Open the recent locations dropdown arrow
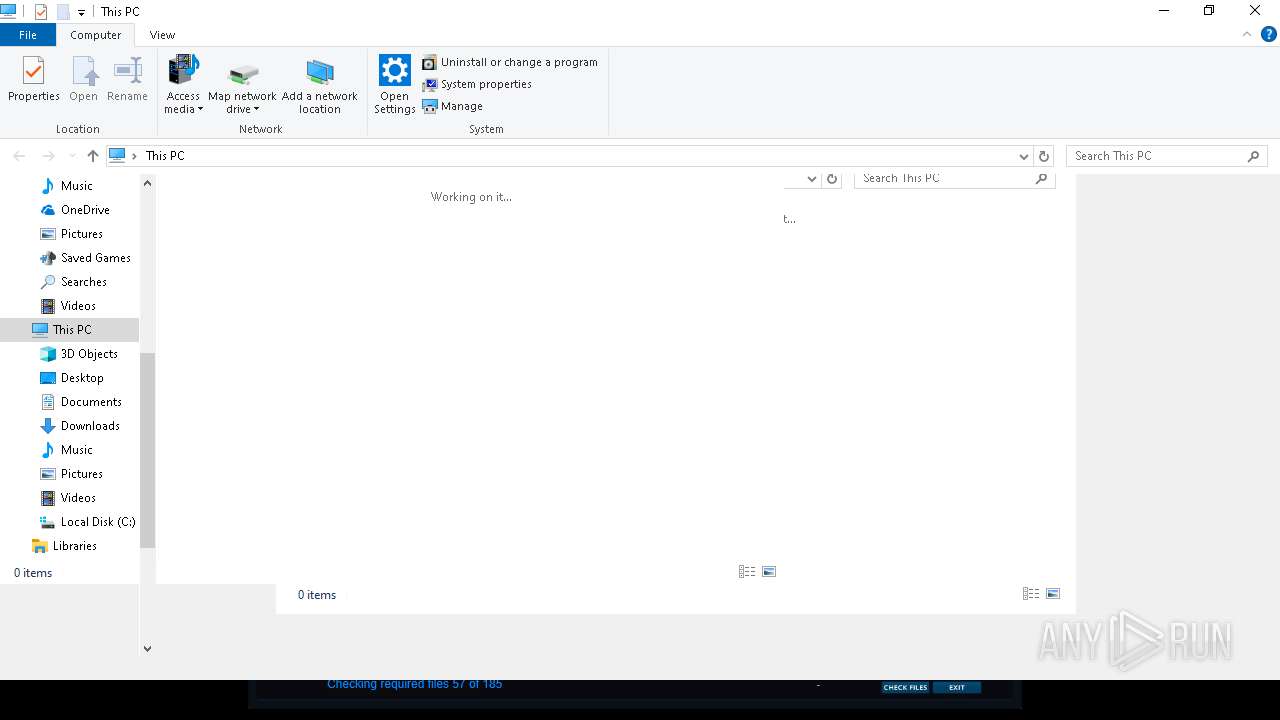The height and width of the screenshot is (720, 1280). click(72, 156)
